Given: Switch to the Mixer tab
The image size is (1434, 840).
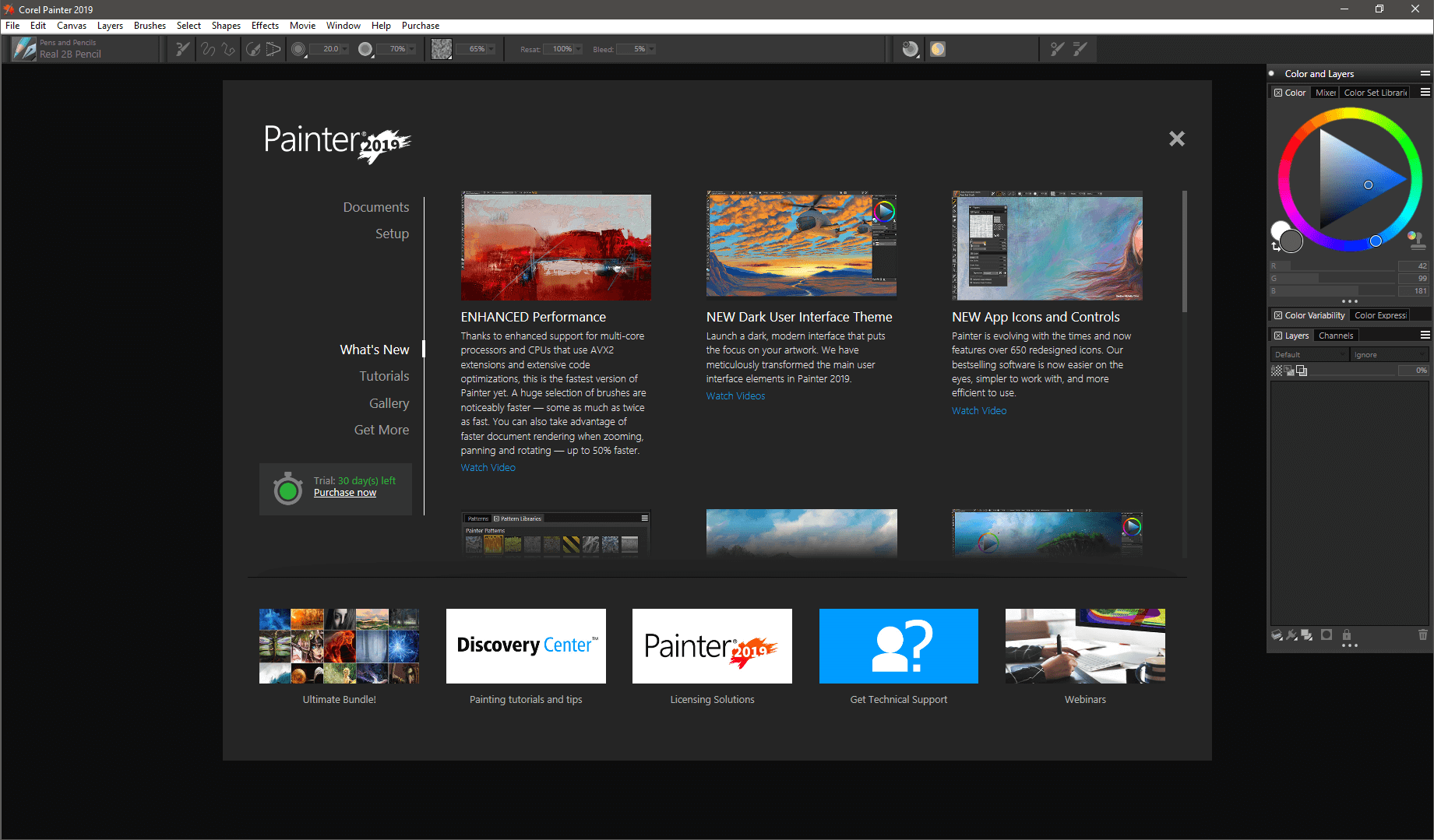Looking at the screenshot, I should coord(1326,93).
